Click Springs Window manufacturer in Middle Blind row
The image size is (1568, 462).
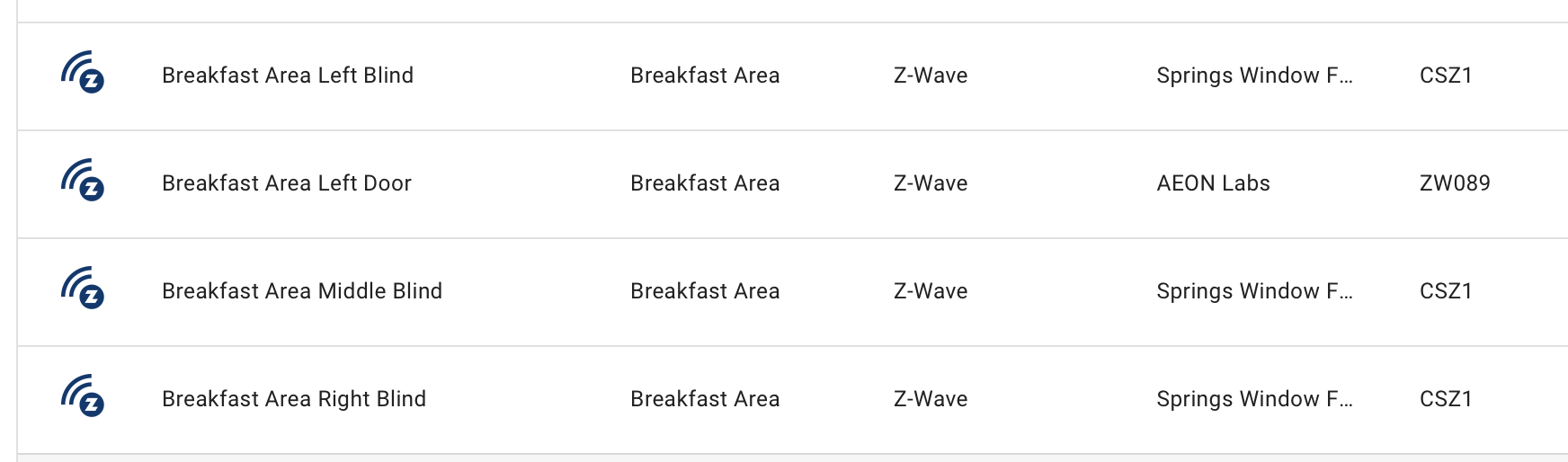click(1254, 291)
